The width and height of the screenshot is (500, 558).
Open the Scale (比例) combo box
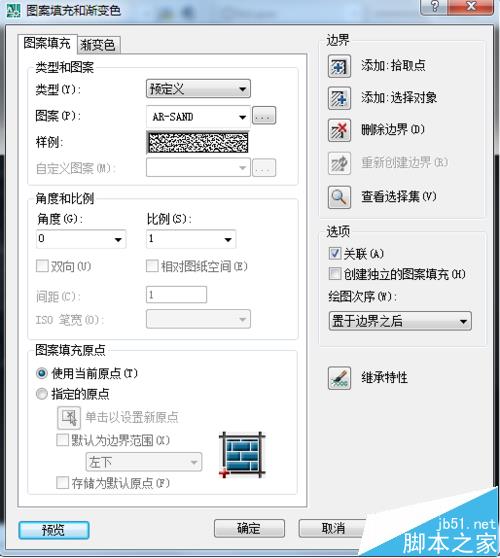(x=191, y=239)
